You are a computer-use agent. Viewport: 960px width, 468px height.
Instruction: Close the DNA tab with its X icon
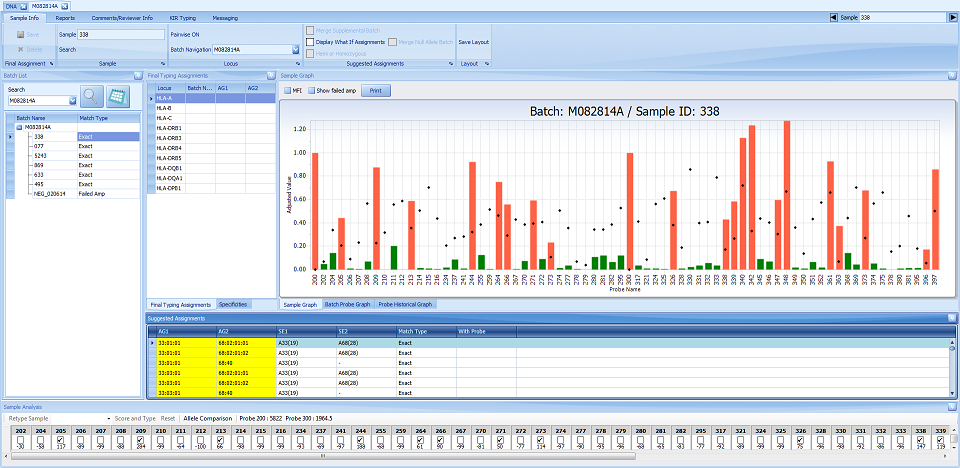[x=23, y=6]
